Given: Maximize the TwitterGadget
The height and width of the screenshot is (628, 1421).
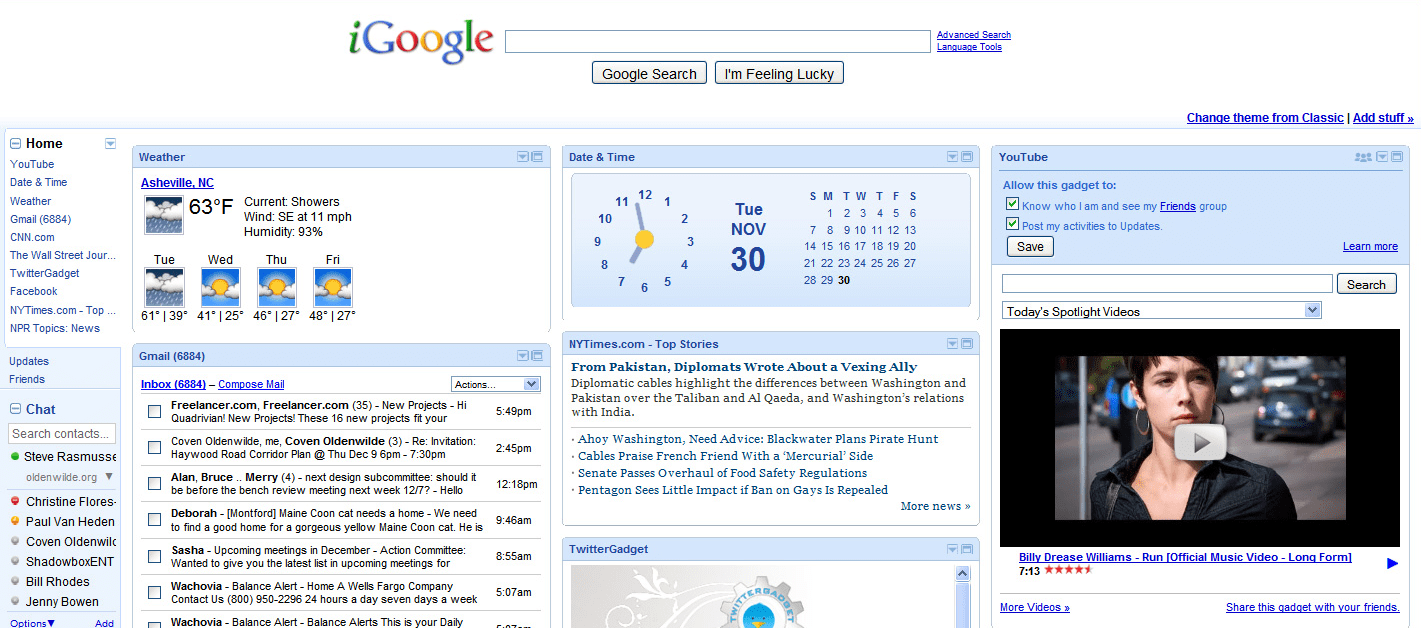Looking at the screenshot, I should (967, 549).
